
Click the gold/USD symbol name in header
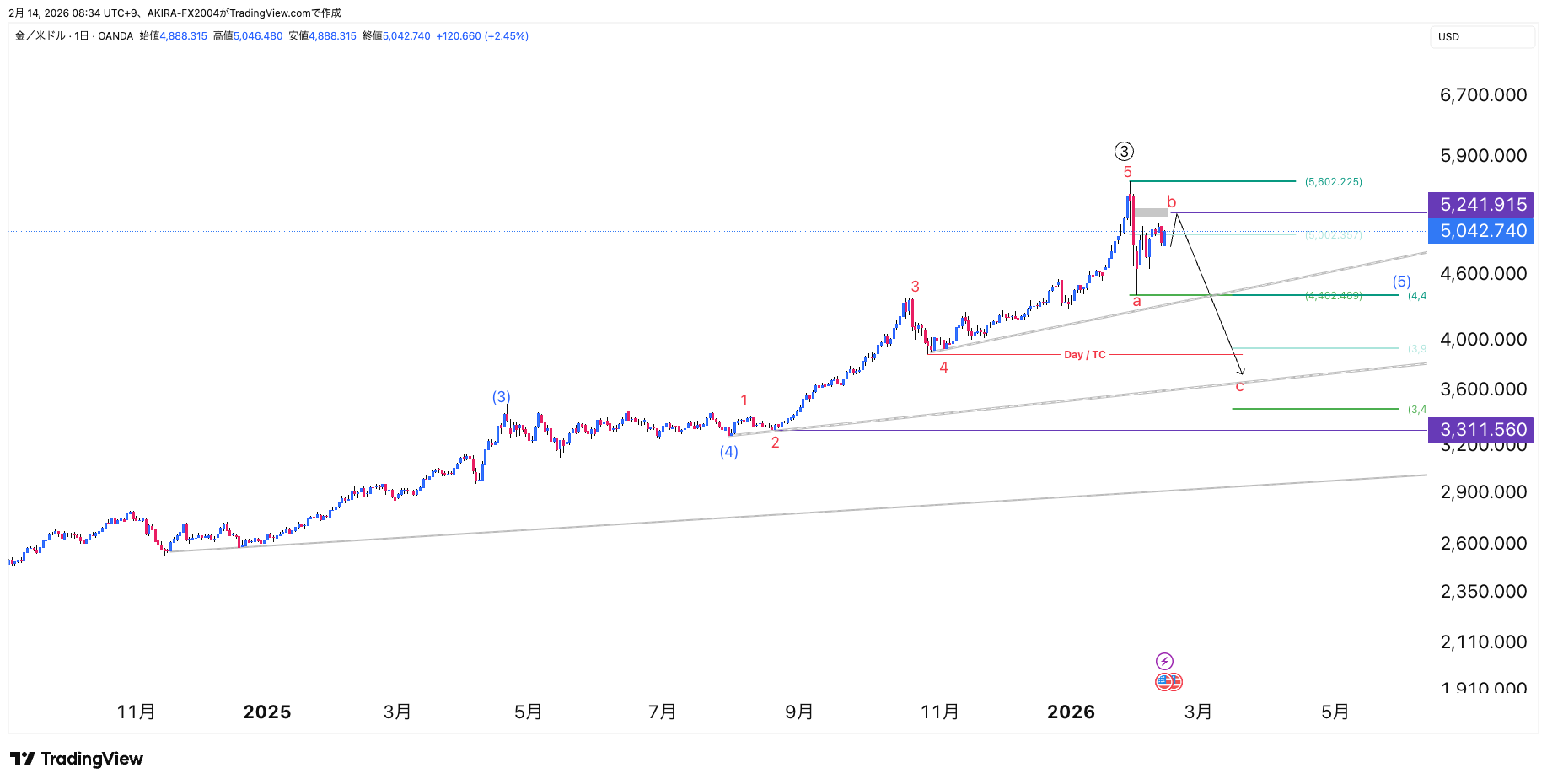click(x=40, y=36)
